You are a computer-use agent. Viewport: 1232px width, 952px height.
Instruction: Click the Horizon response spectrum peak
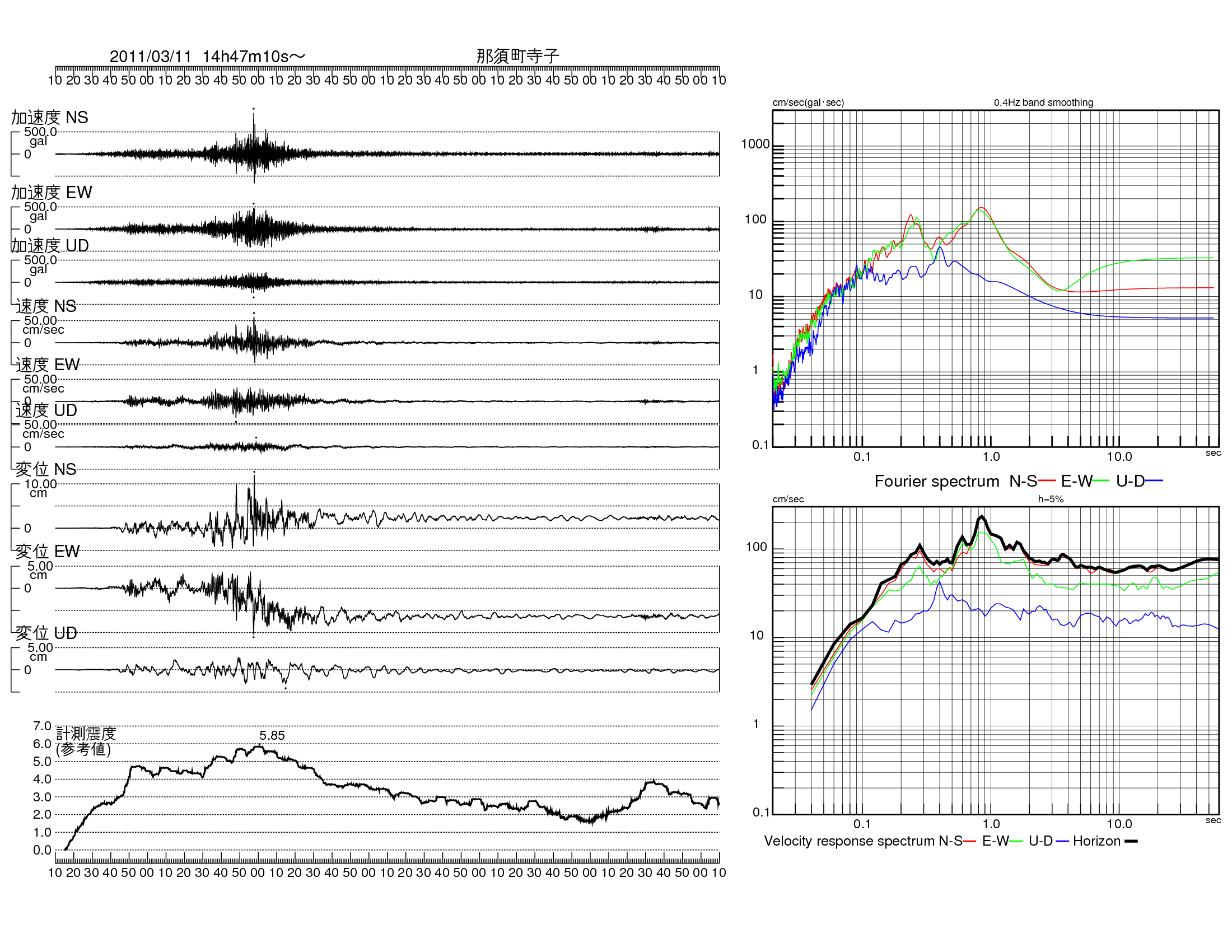(982, 517)
